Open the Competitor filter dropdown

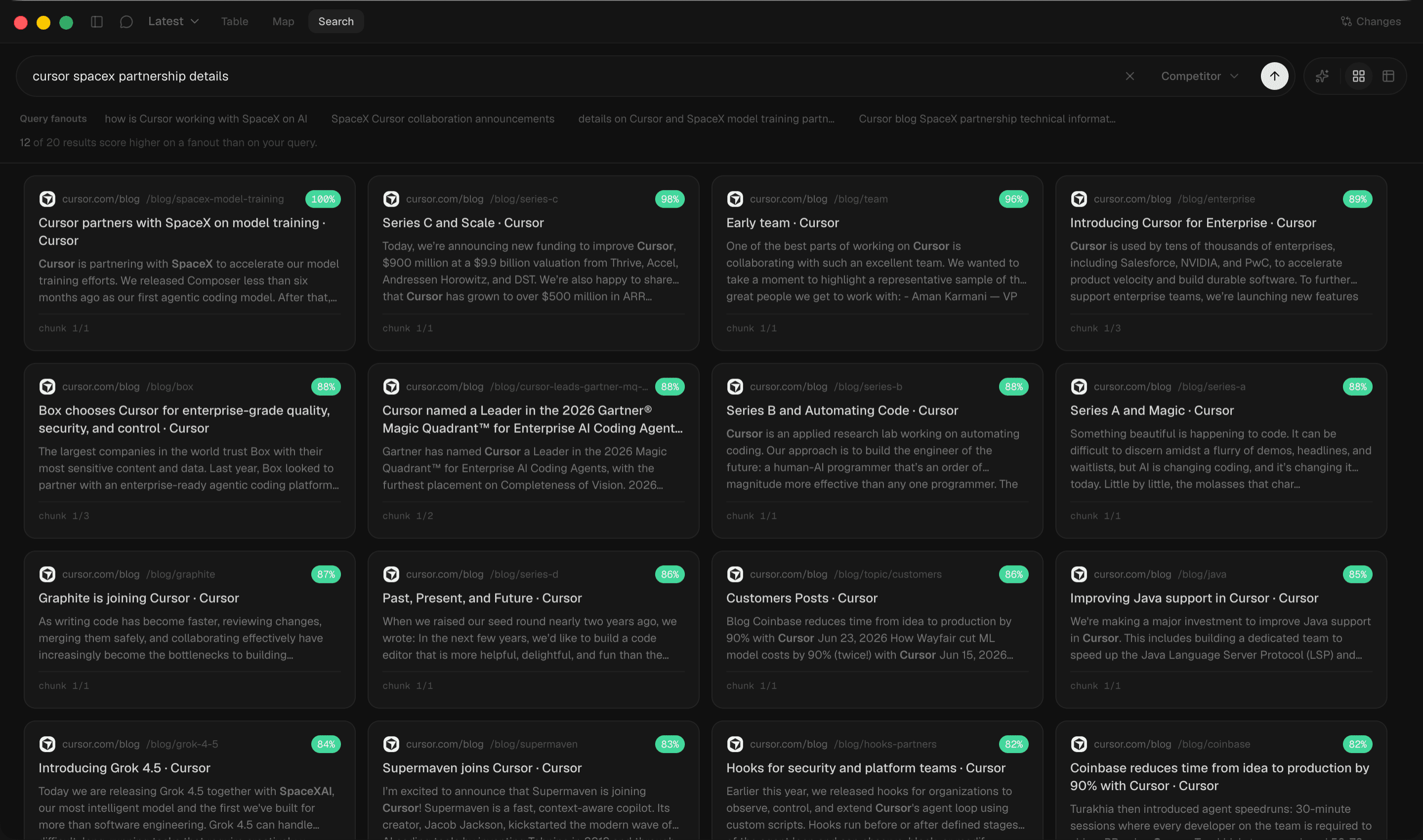click(x=1199, y=76)
